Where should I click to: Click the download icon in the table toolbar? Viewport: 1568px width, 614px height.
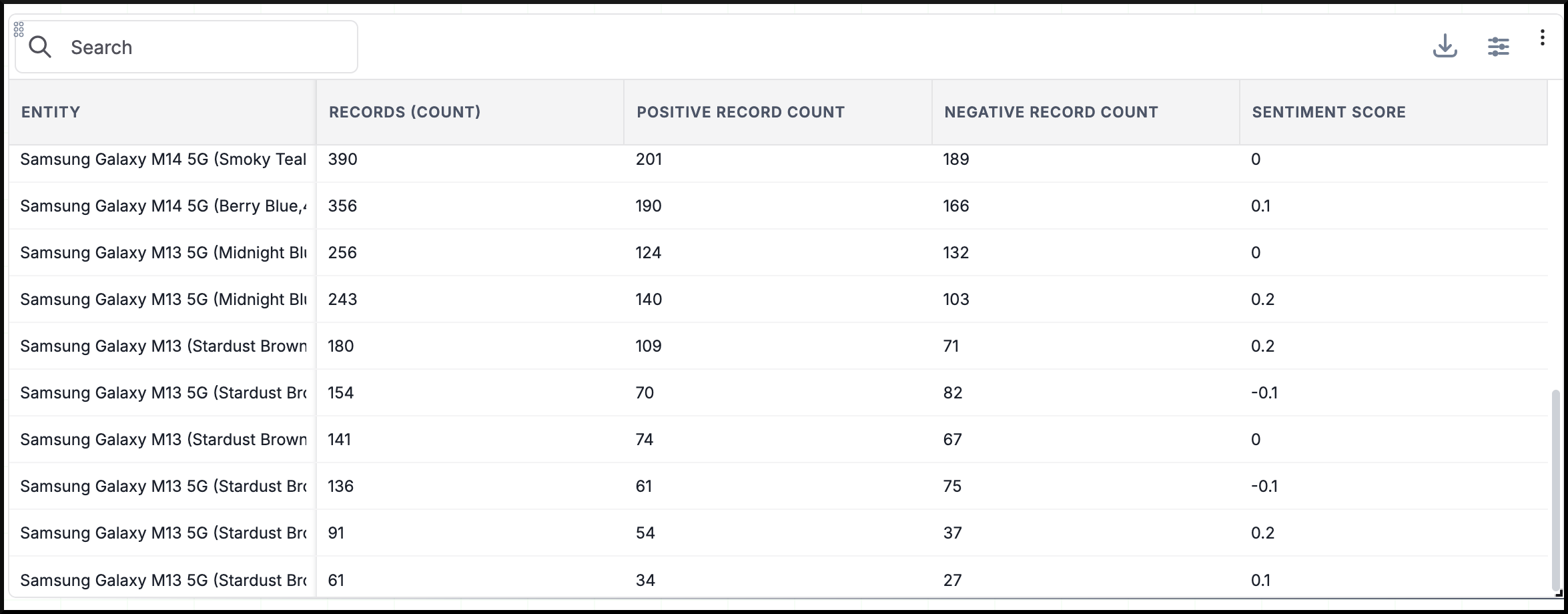pyautogui.click(x=1445, y=46)
